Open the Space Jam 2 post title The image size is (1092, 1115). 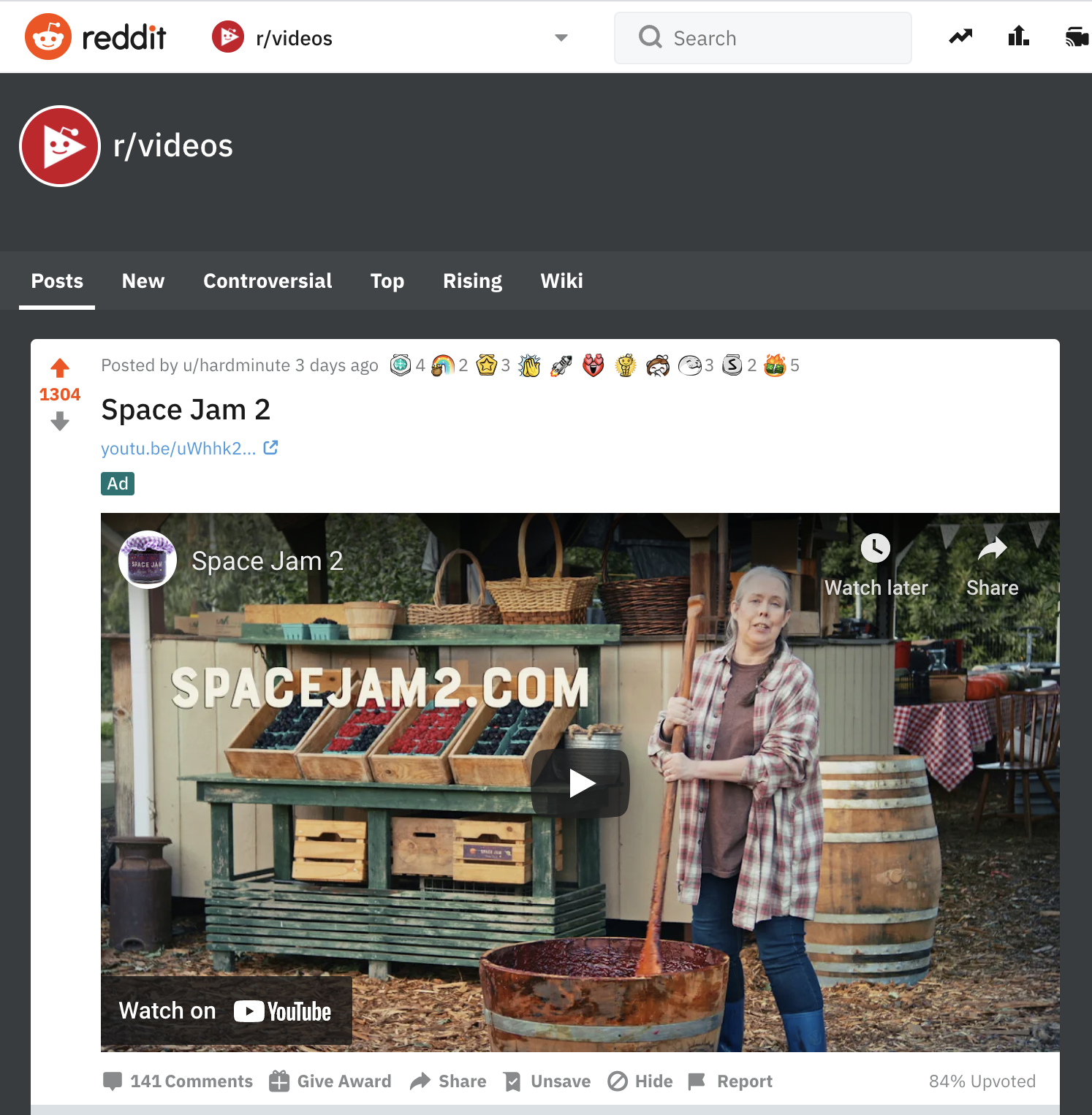pyautogui.click(x=186, y=410)
